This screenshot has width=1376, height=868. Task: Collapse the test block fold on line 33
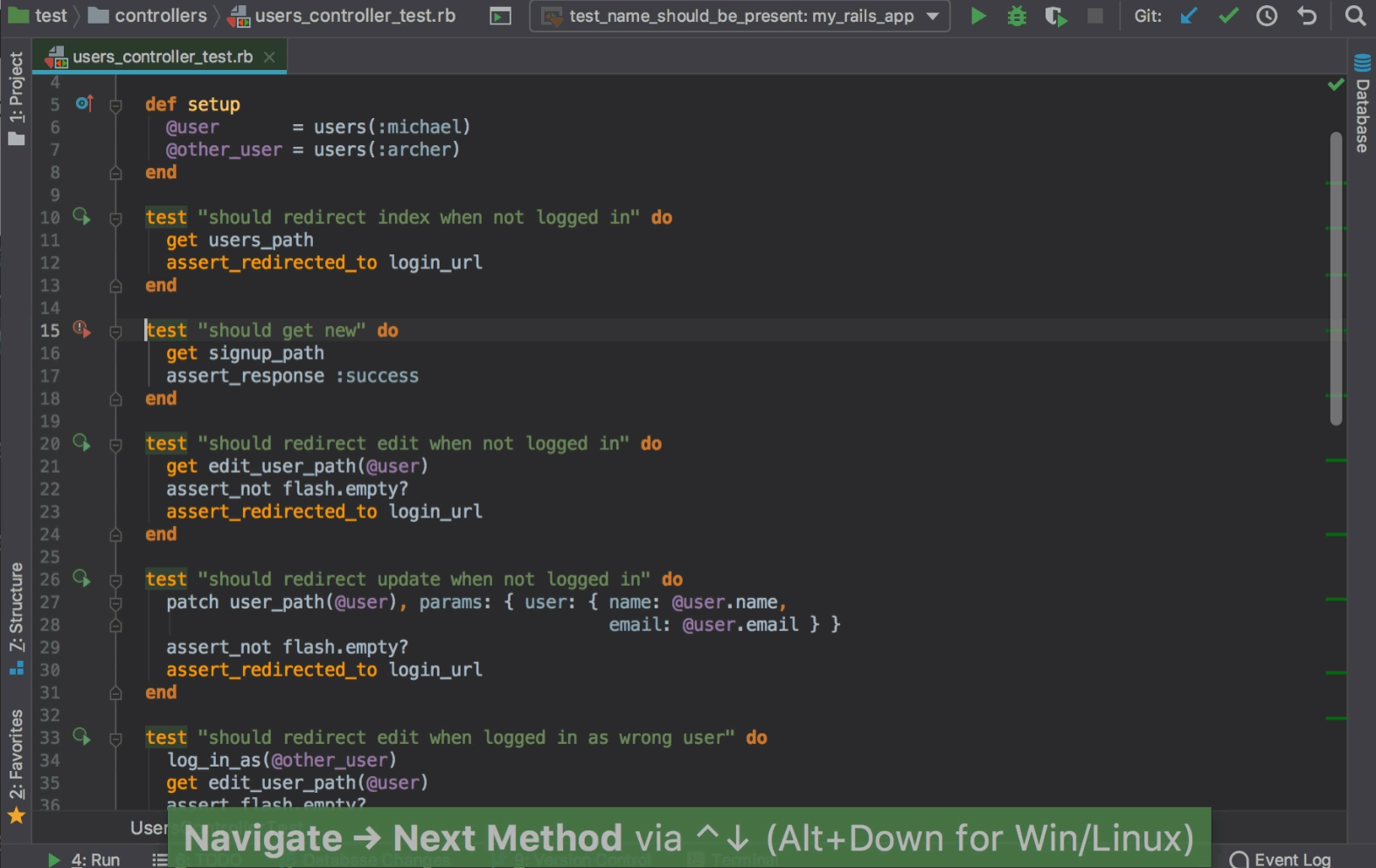115,739
